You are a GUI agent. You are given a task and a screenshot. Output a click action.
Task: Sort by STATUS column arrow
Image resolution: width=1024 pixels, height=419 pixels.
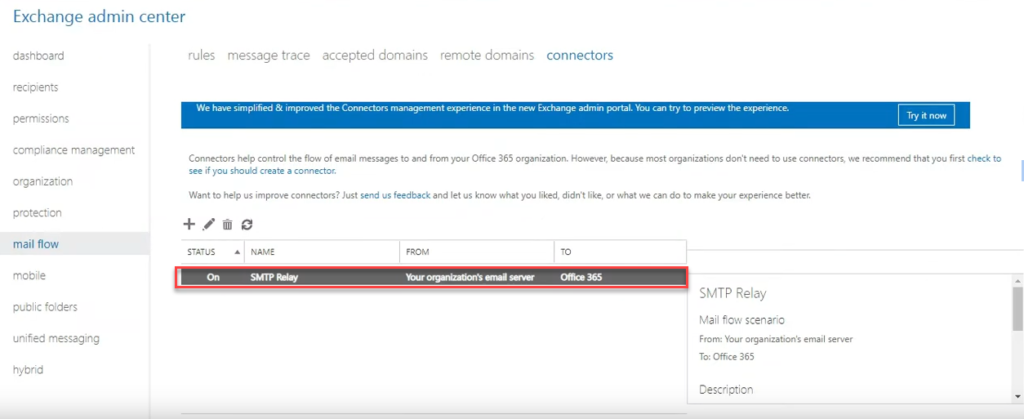coord(236,251)
